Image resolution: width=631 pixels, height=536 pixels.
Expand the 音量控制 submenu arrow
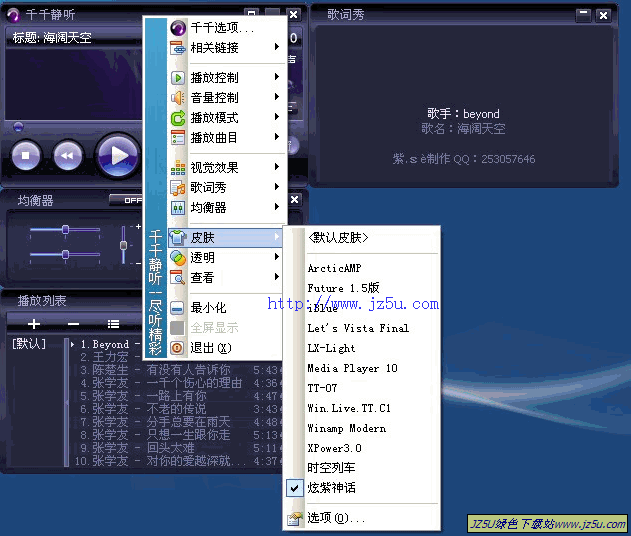point(276,97)
